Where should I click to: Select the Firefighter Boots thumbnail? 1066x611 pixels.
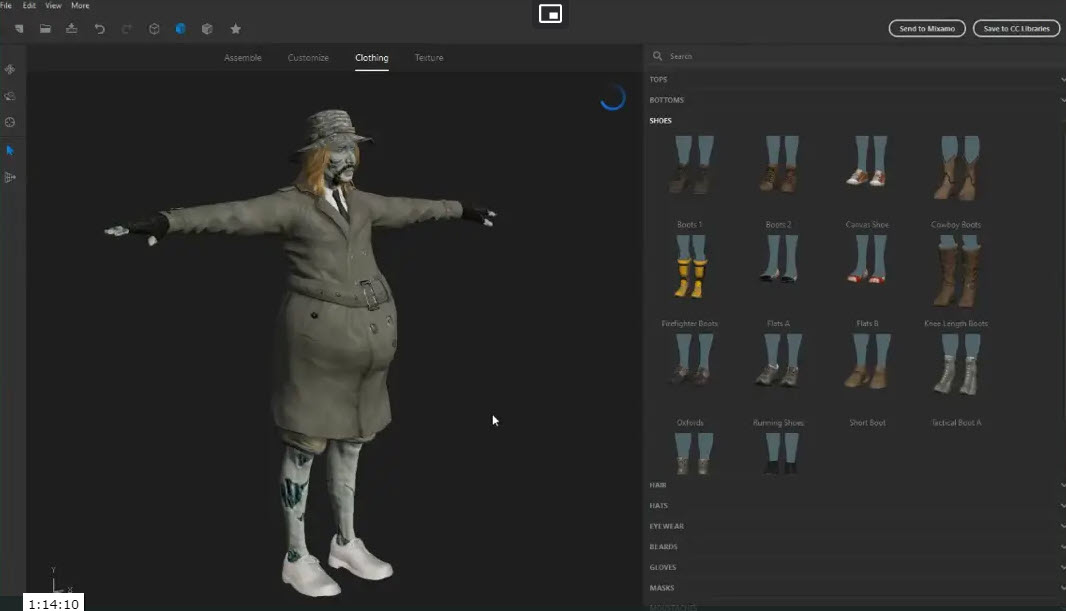(x=689, y=270)
